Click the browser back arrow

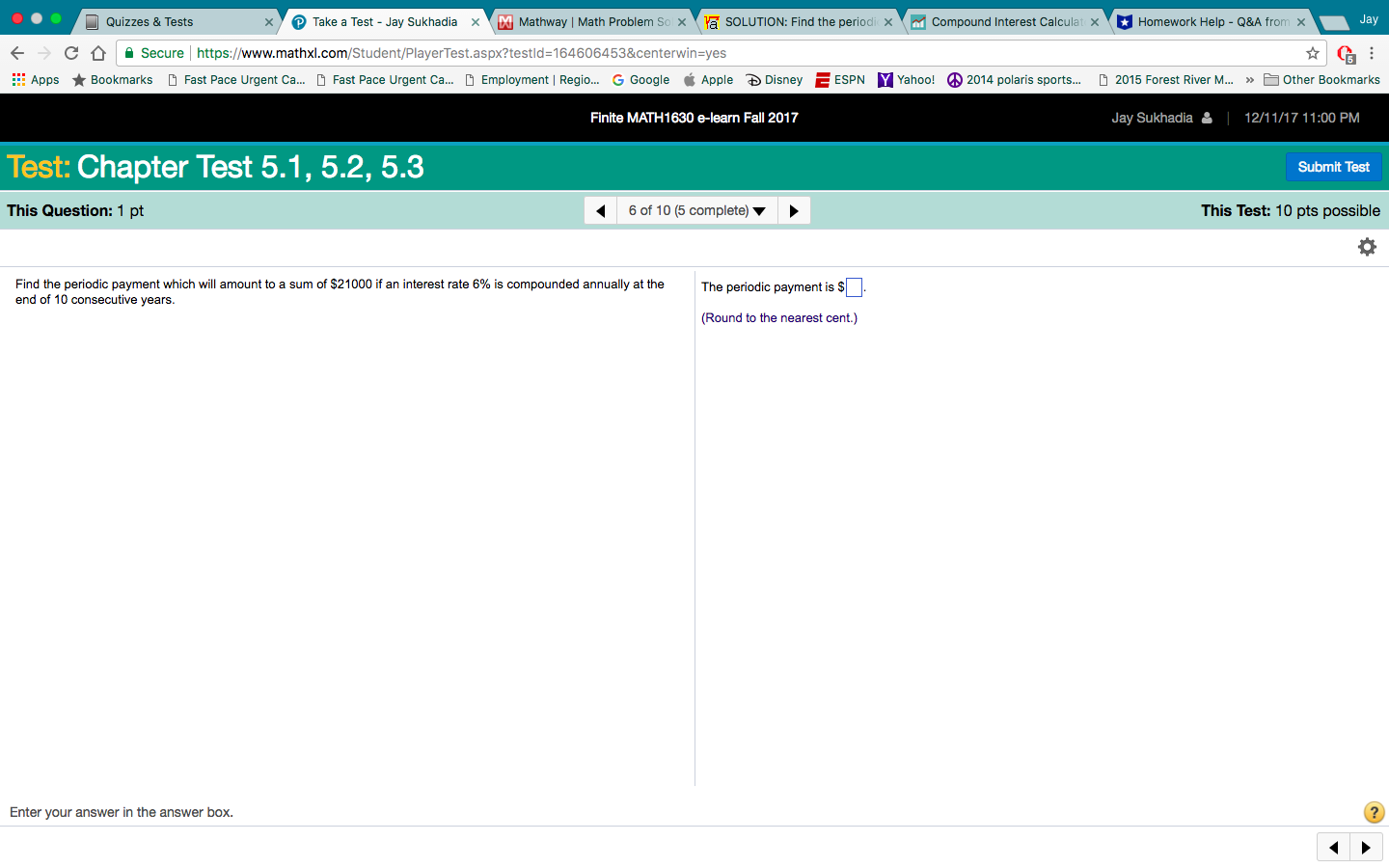[17, 53]
